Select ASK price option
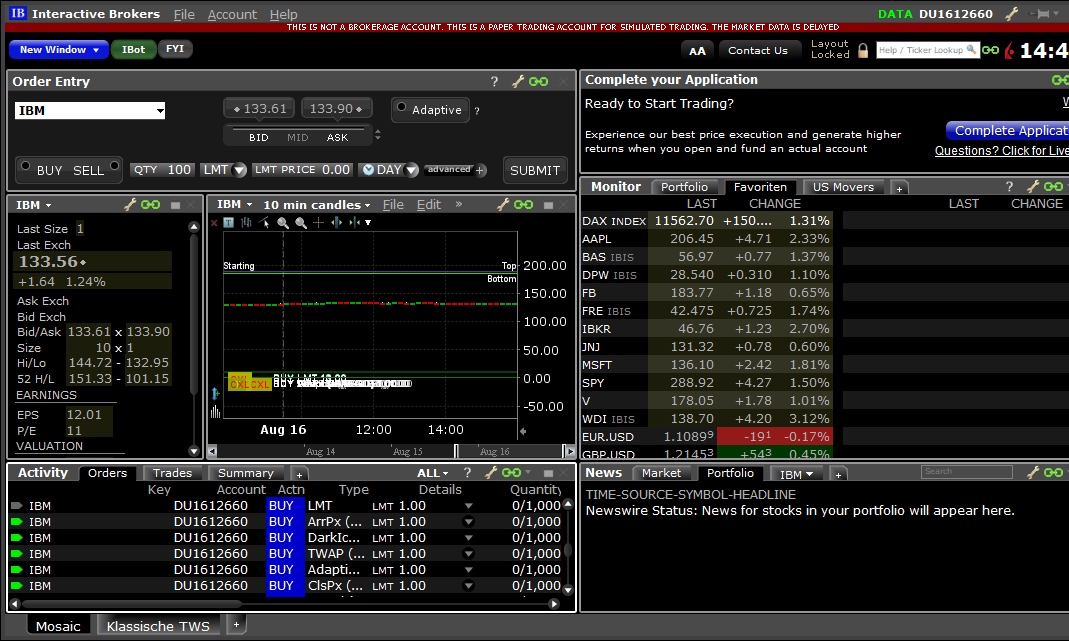The image size is (1069, 641). click(337, 138)
